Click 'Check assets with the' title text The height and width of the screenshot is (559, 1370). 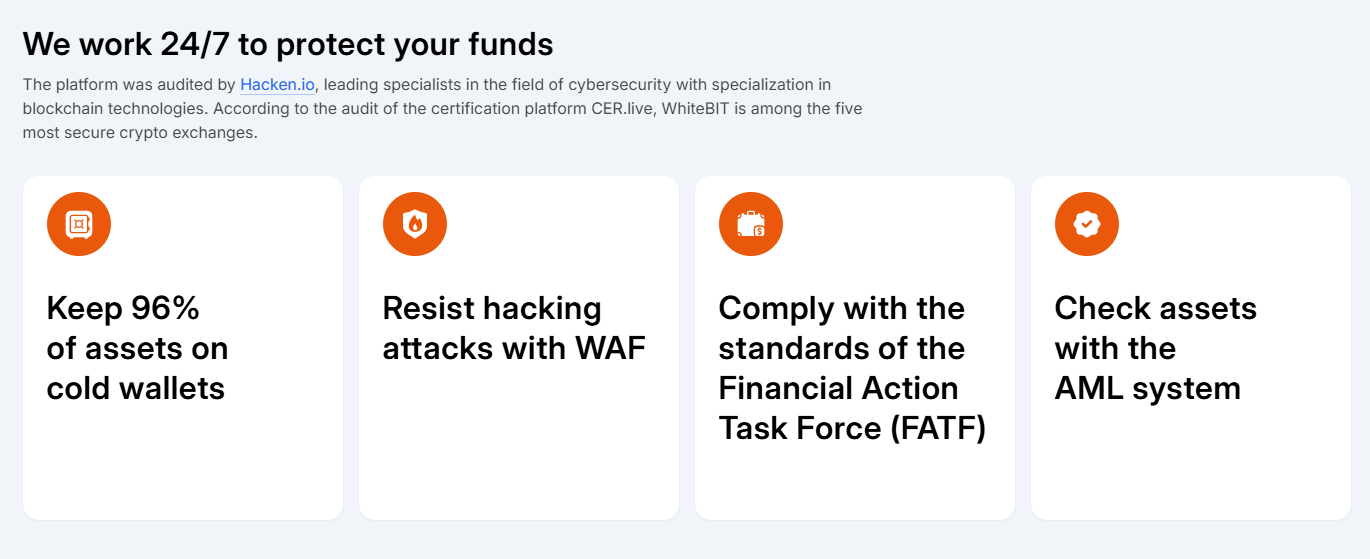(1155, 328)
